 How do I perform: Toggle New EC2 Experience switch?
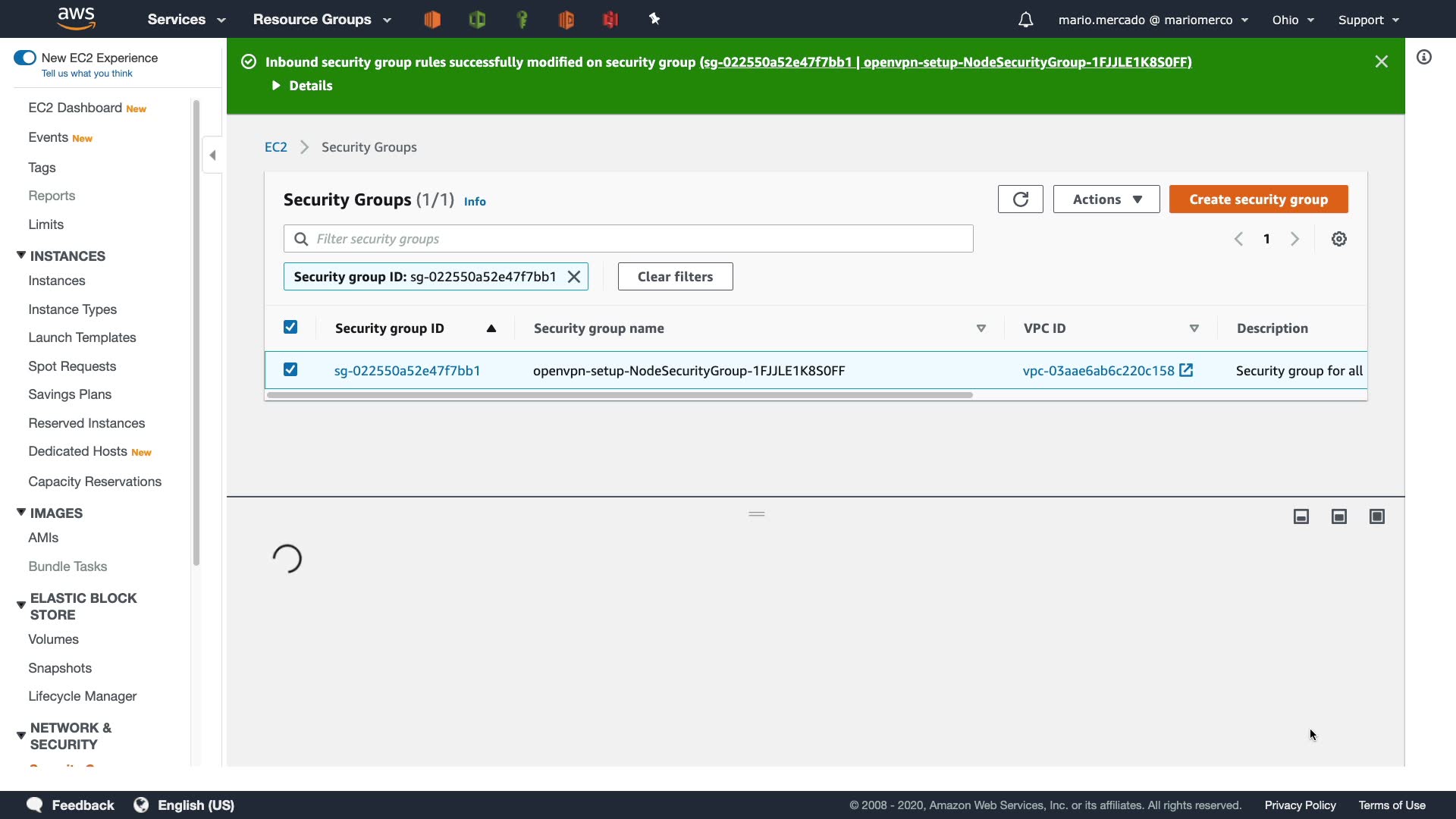[25, 58]
